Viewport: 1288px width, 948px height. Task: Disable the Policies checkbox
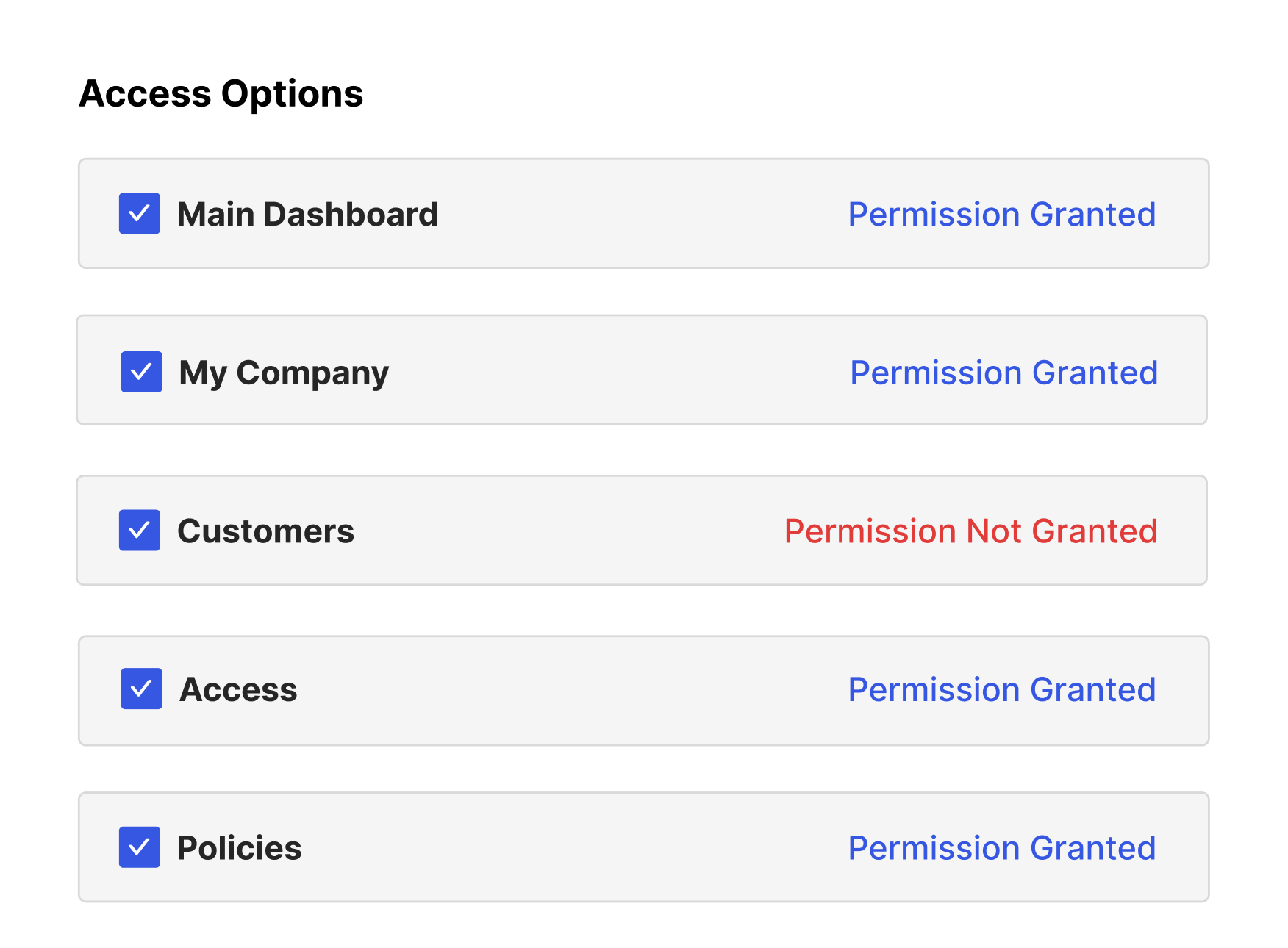pyautogui.click(x=140, y=847)
